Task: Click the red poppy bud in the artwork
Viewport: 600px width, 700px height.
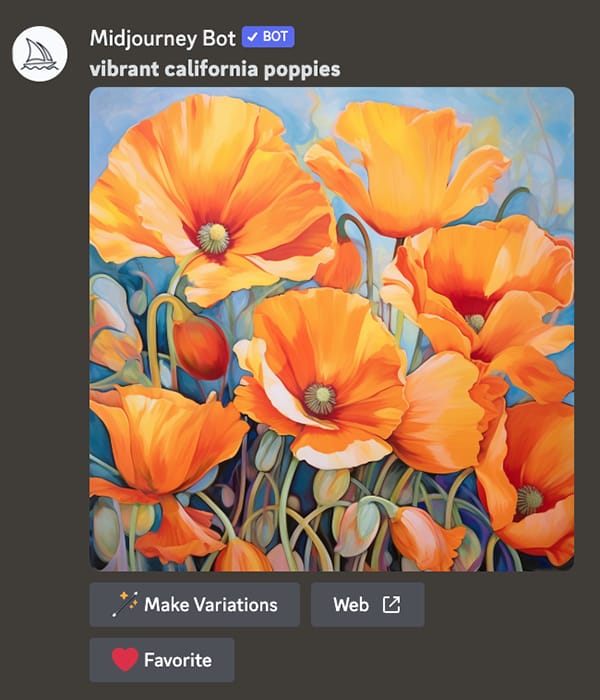Action: pyautogui.click(x=201, y=347)
